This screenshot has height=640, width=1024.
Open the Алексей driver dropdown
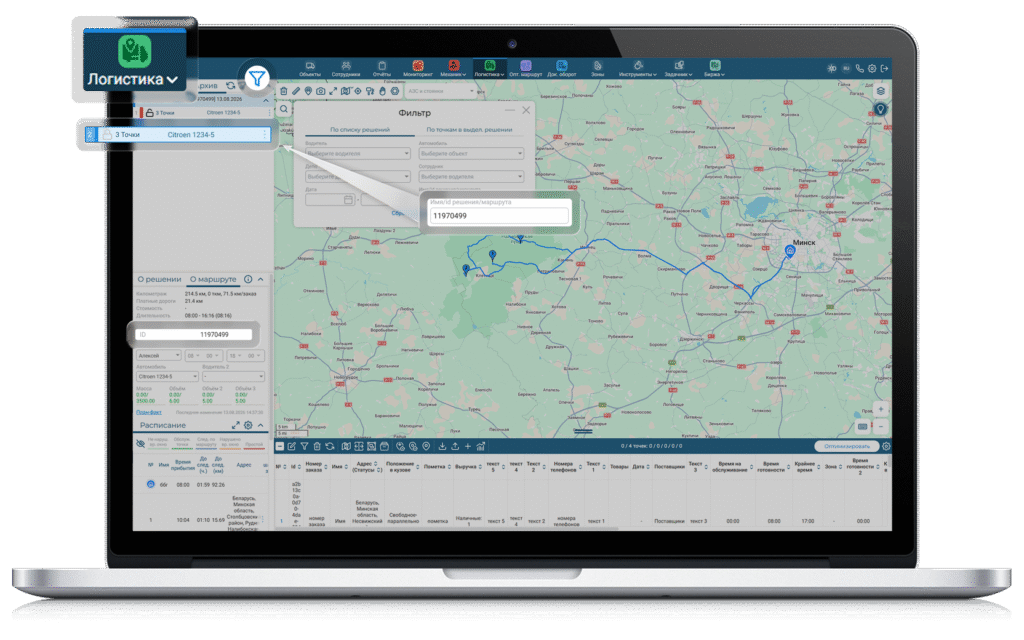tap(159, 356)
